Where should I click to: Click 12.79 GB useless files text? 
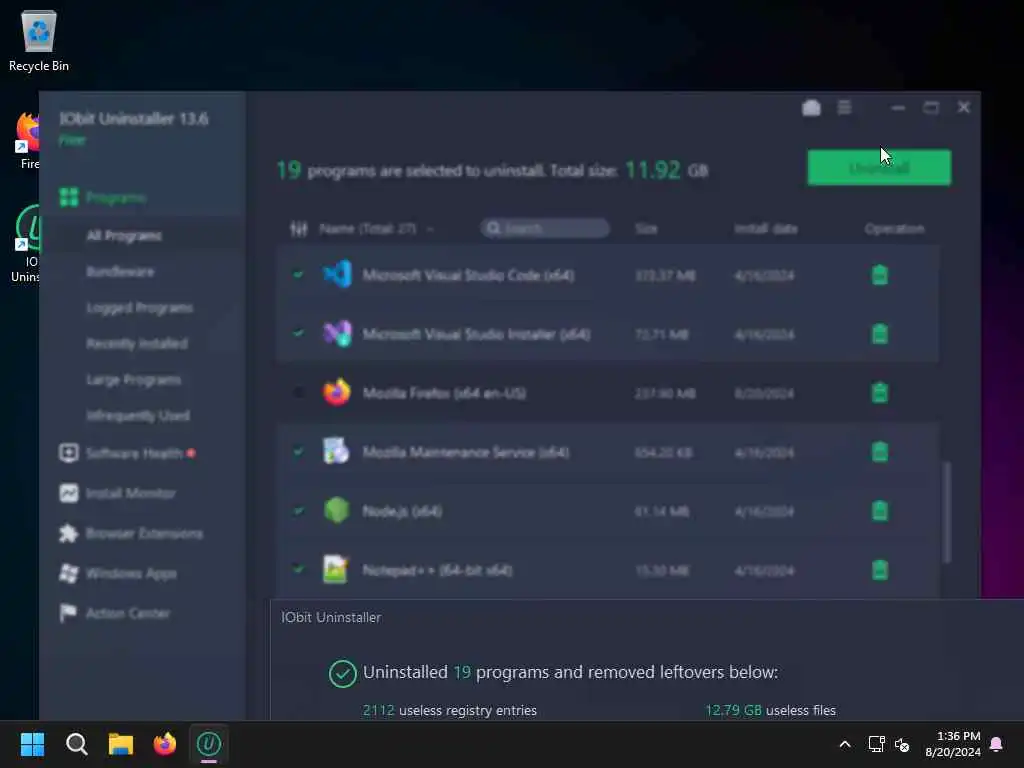click(x=771, y=711)
